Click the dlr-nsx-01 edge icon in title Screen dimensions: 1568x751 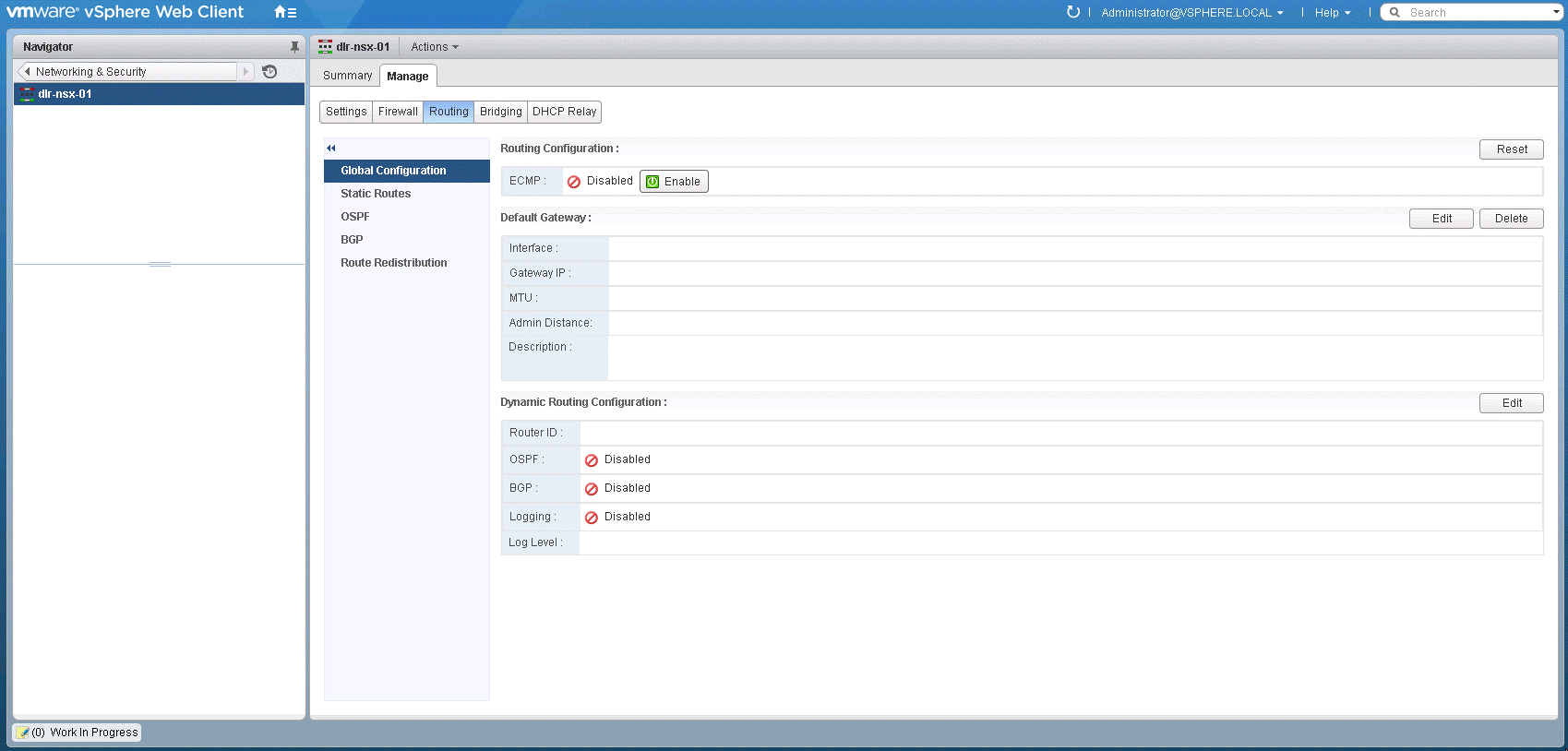point(325,47)
